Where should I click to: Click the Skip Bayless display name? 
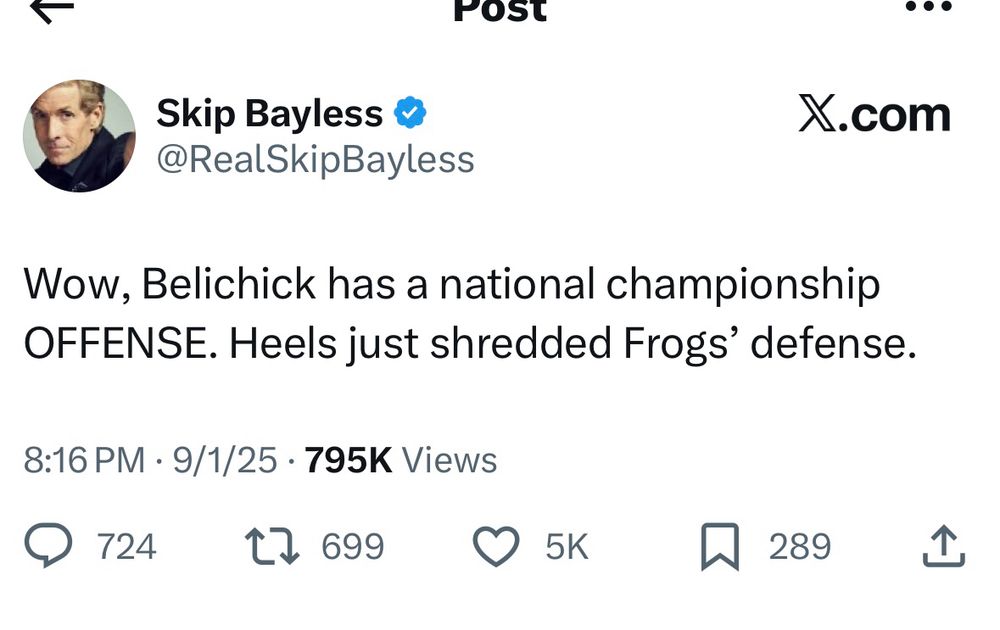coord(269,114)
